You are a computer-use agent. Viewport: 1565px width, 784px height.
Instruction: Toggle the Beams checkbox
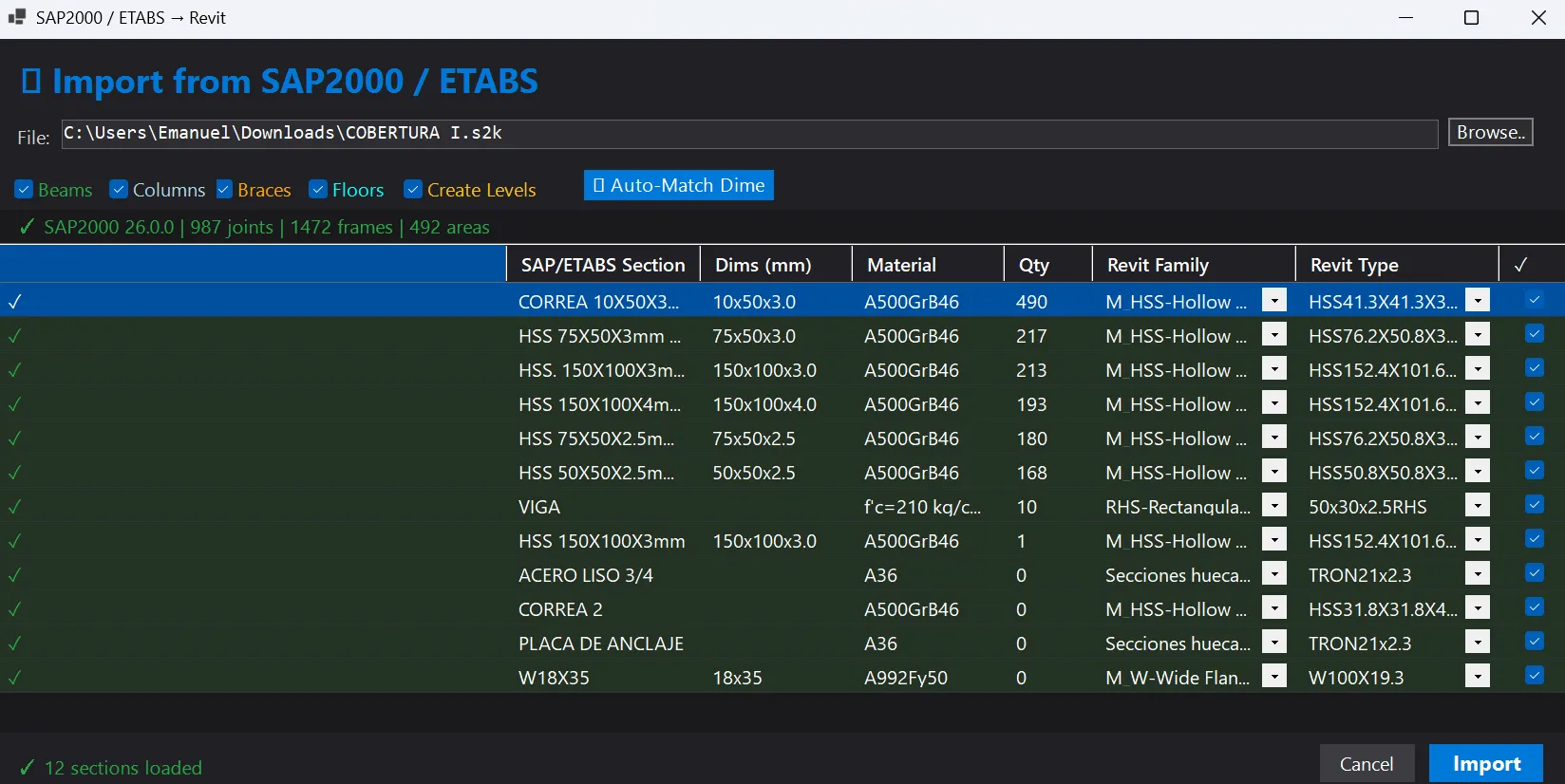tap(24, 190)
